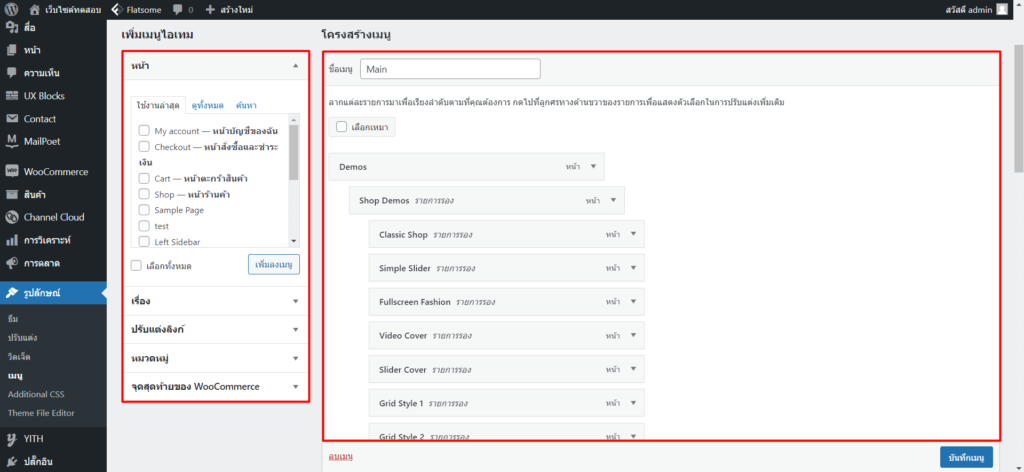Expand the Grid Style 1 item arrow

coord(633,403)
